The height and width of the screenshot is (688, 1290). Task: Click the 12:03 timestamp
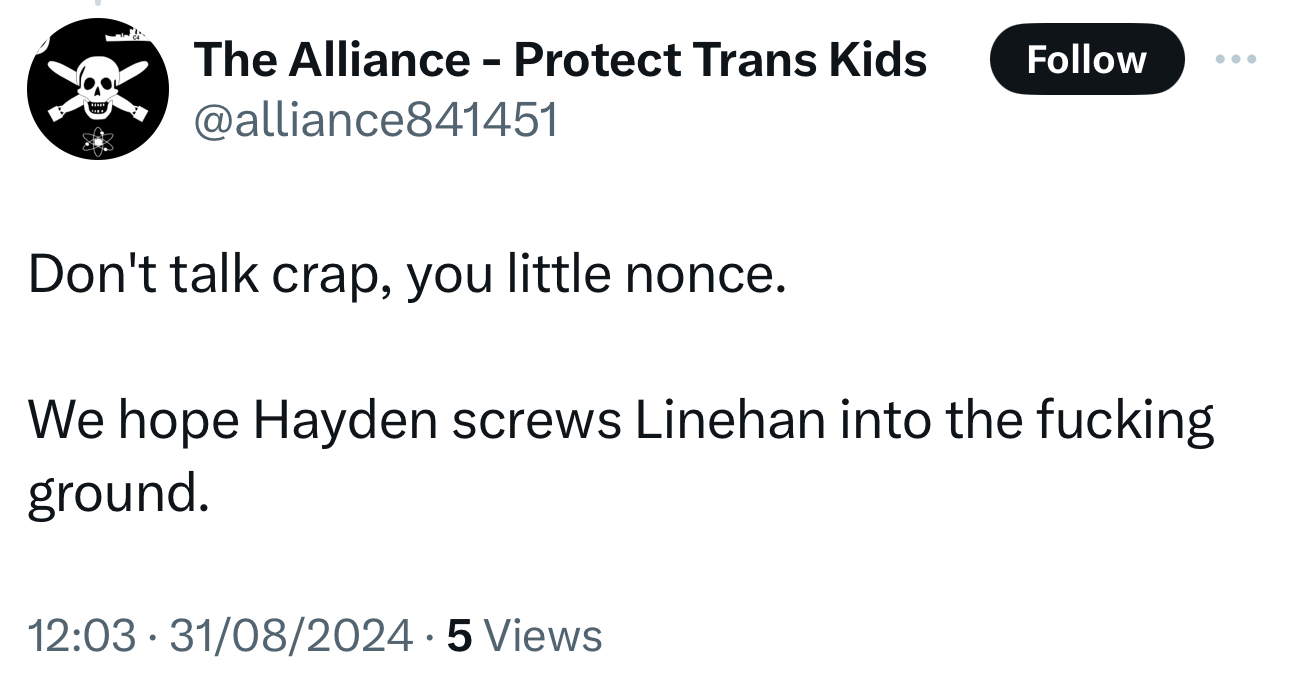pyautogui.click(x=81, y=636)
